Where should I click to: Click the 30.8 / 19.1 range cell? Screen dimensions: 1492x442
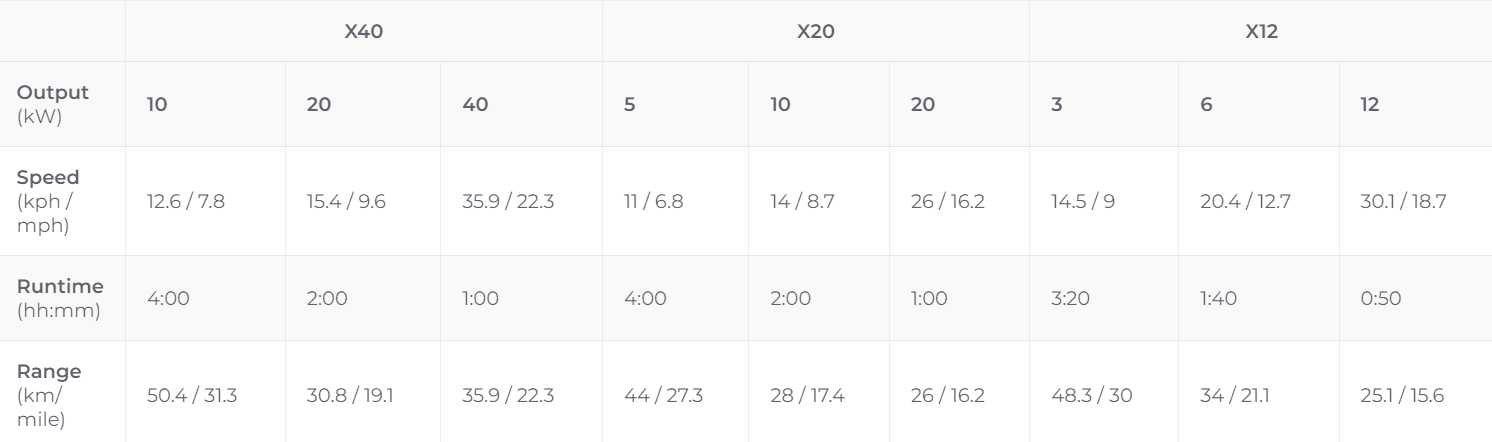350,395
